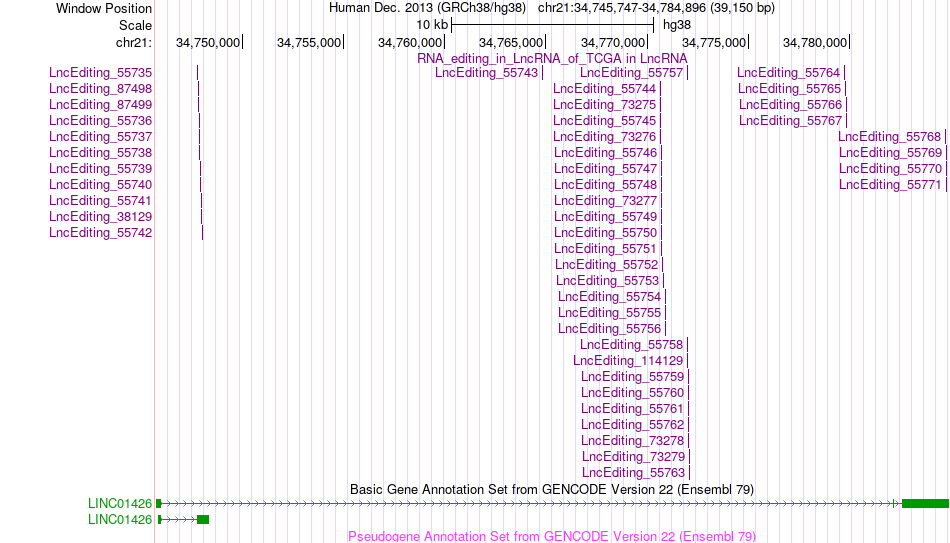This screenshot has width=950, height=543.
Task: Open the Pseudogene Annotation Set track title
Action: pos(552,536)
